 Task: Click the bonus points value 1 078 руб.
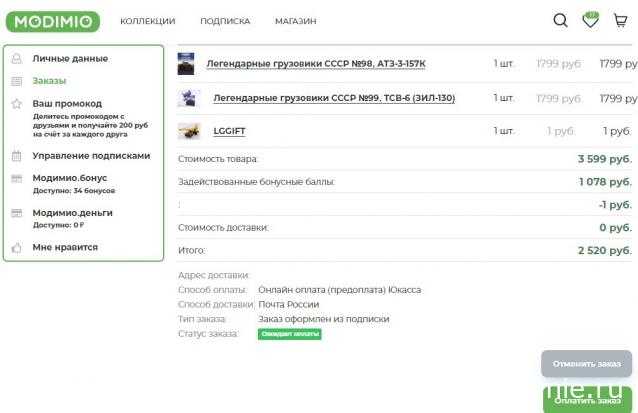point(605,182)
